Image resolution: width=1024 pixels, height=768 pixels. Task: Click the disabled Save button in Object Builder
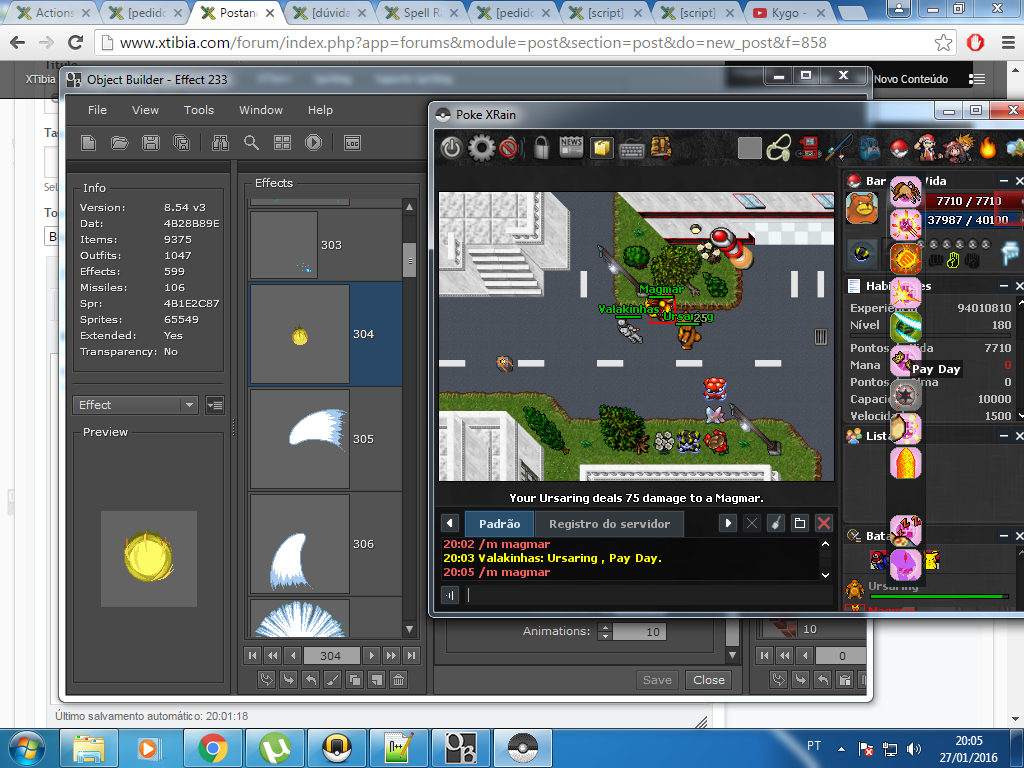click(x=657, y=680)
